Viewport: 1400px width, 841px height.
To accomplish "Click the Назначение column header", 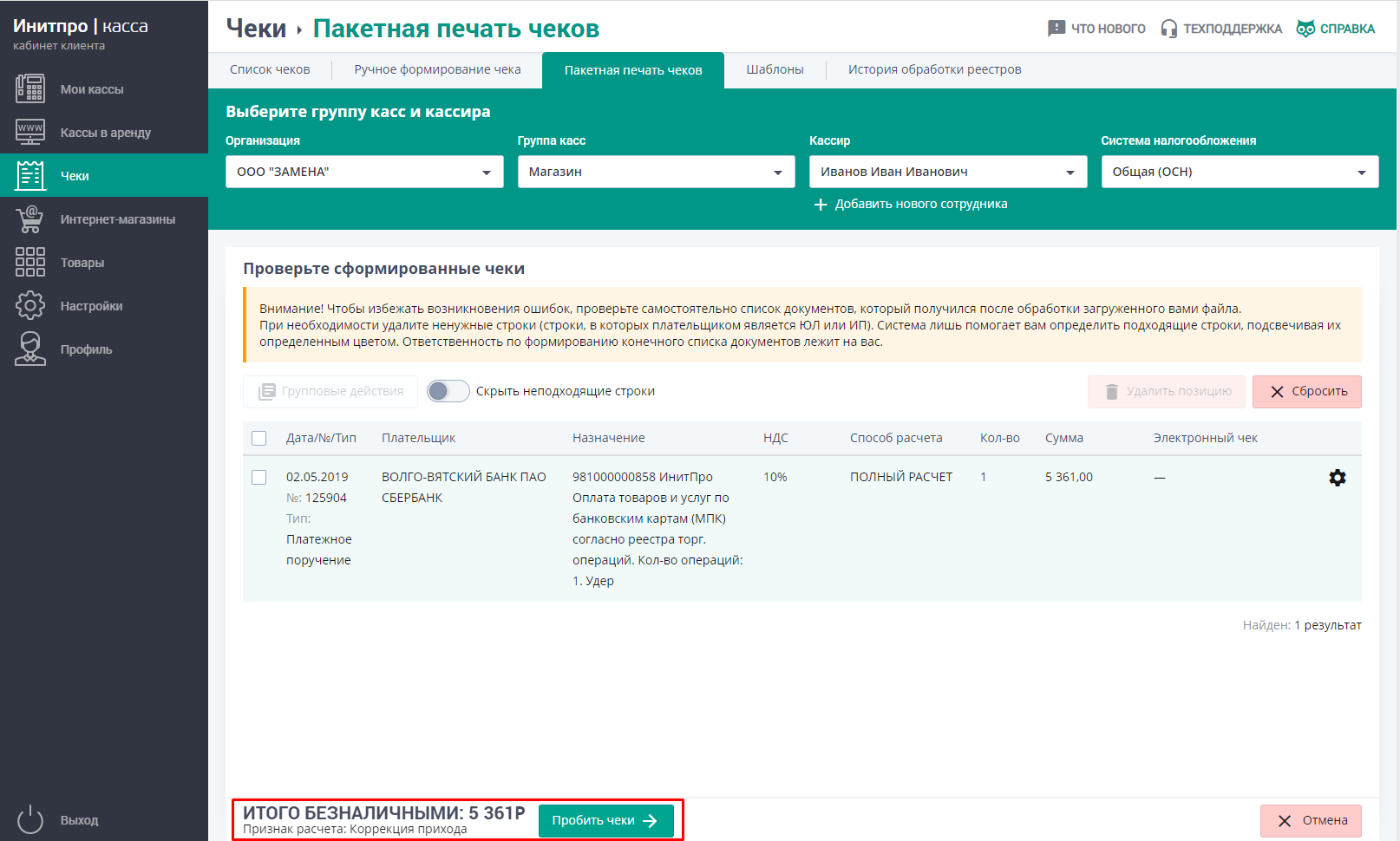I will tap(608, 438).
